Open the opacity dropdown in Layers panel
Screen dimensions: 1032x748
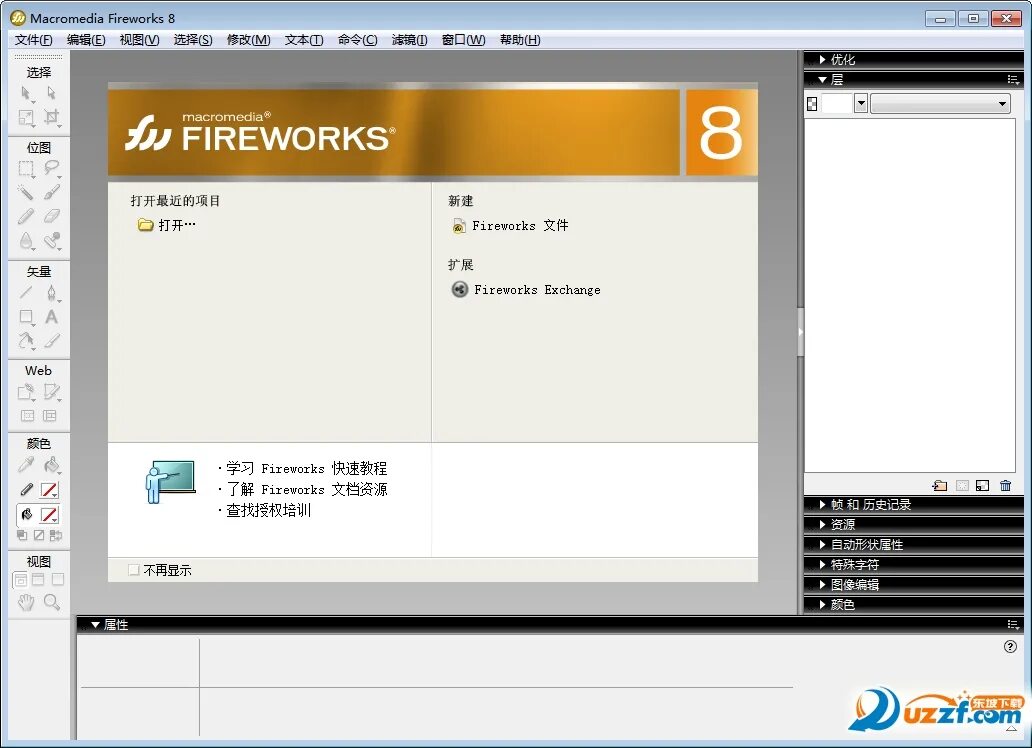861,103
